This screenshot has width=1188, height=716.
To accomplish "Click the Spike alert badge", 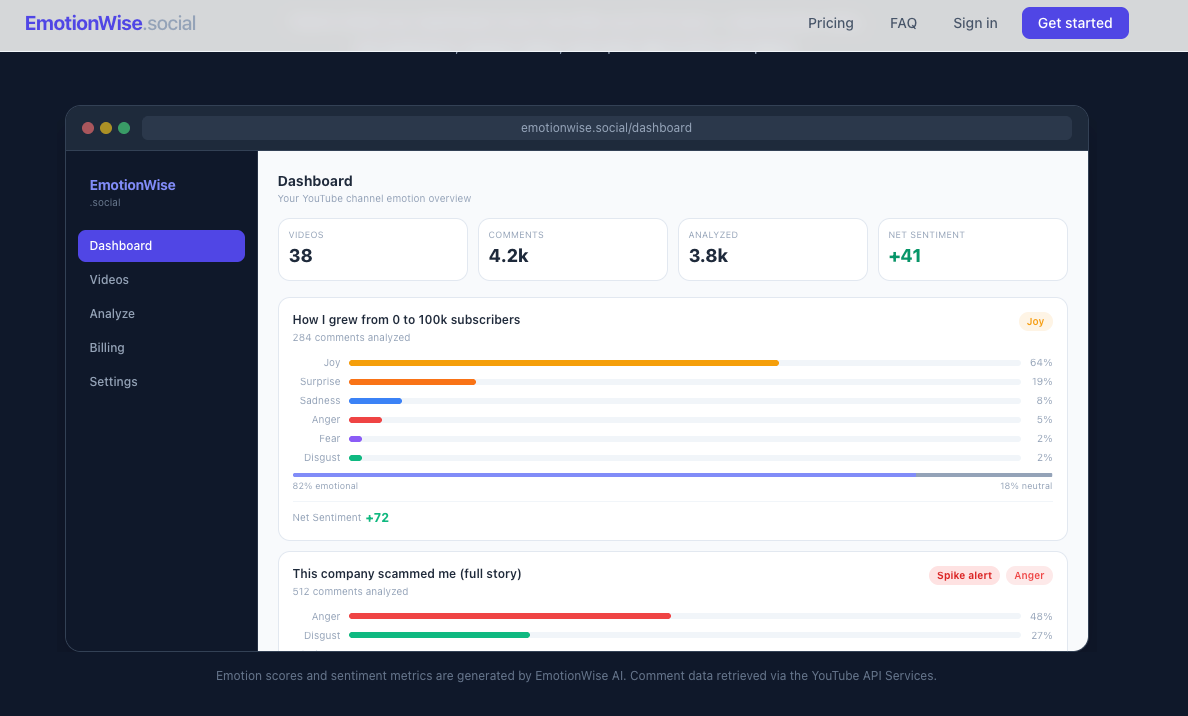I will (x=963, y=575).
